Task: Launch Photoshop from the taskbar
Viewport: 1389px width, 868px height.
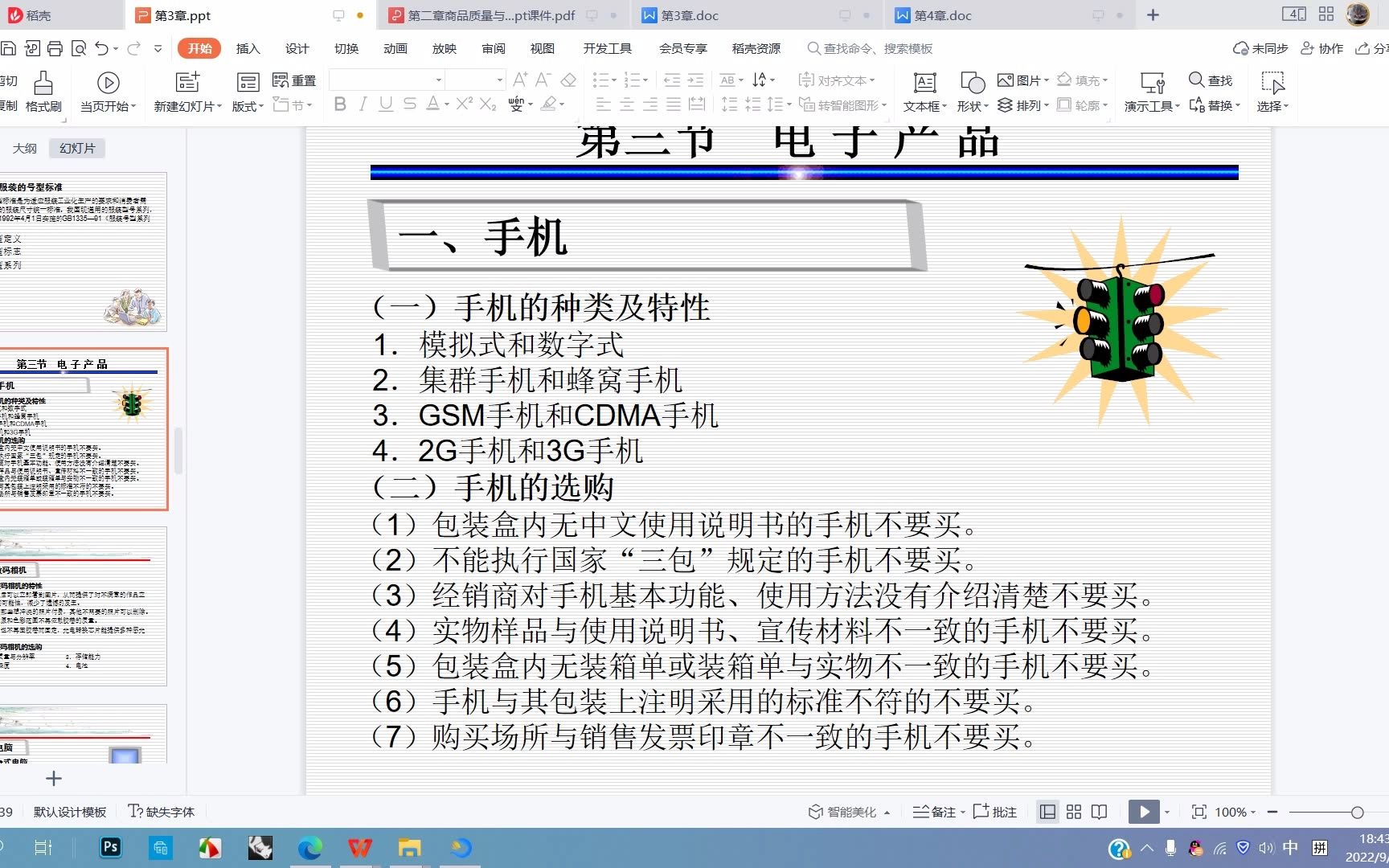Action: click(x=110, y=847)
